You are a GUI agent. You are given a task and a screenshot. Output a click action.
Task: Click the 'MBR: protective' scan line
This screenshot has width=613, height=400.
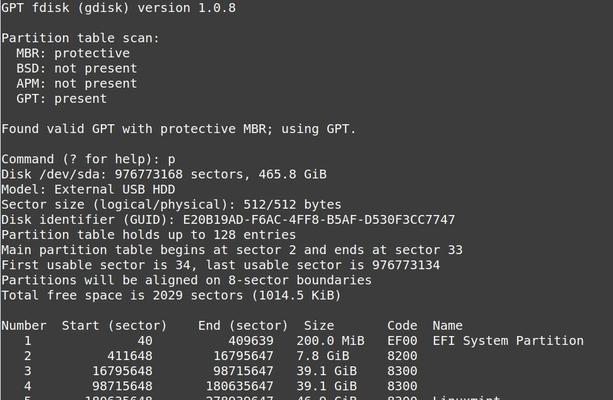point(73,53)
